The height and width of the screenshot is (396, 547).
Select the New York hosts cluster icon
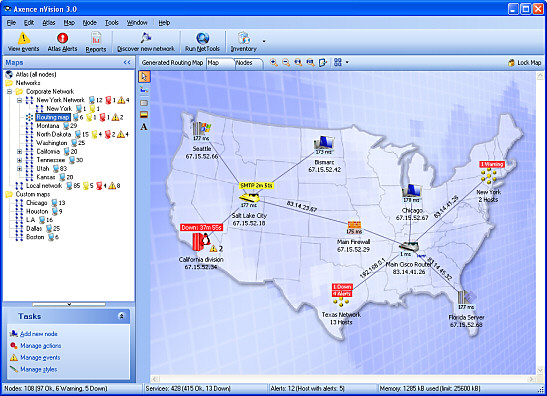[x=489, y=177]
